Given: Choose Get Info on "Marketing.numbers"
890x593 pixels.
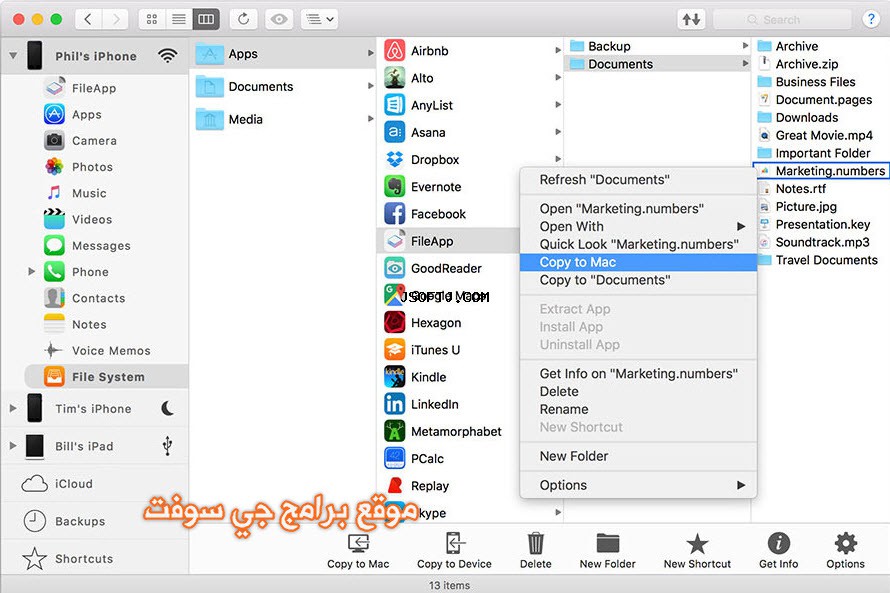Looking at the screenshot, I should (639, 373).
